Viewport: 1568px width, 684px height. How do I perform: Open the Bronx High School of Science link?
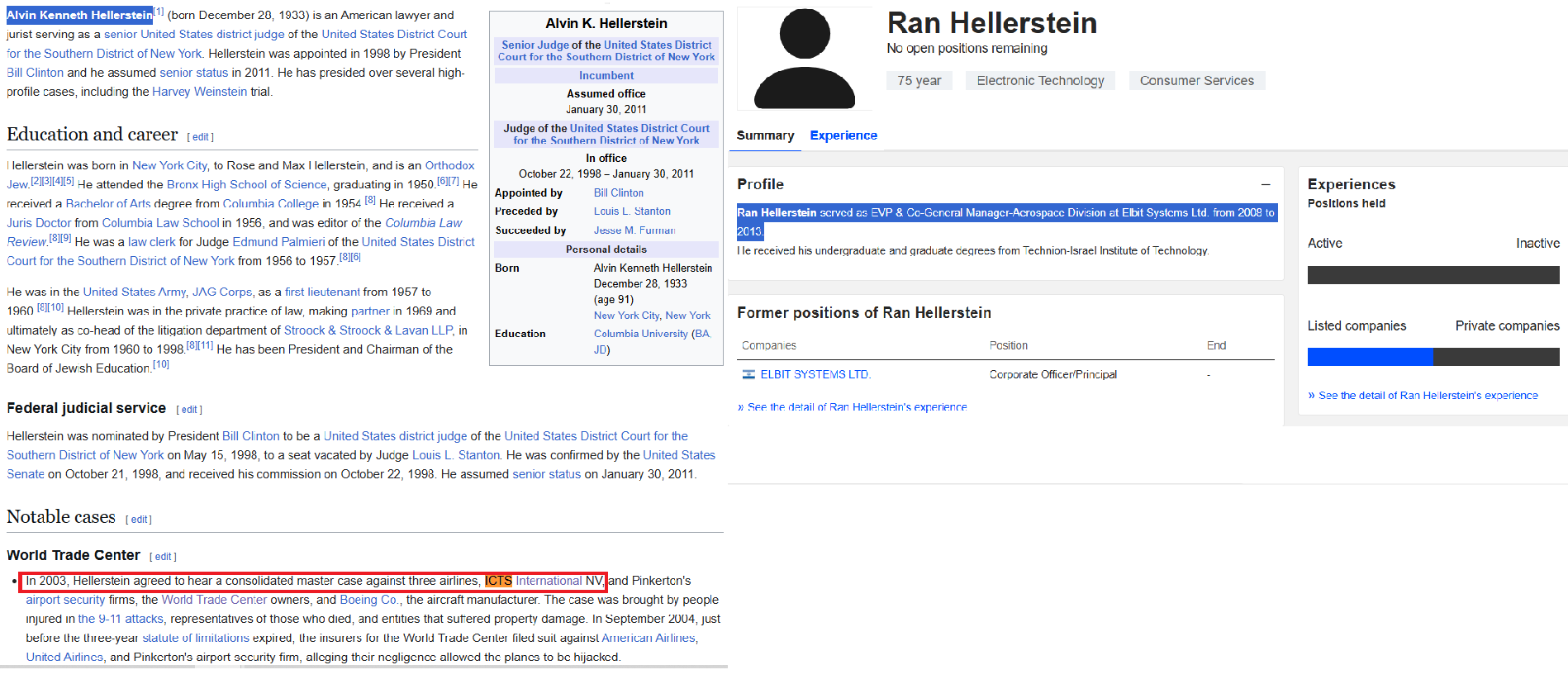tap(247, 184)
